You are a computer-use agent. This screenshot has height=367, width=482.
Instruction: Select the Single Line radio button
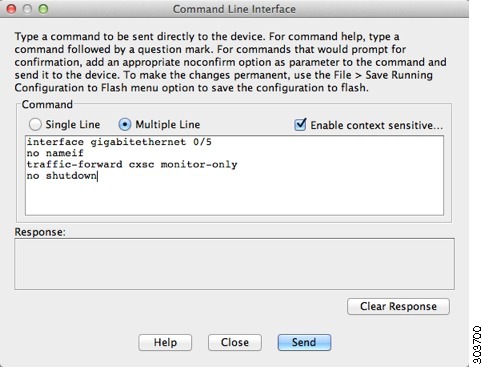(x=35, y=124)
